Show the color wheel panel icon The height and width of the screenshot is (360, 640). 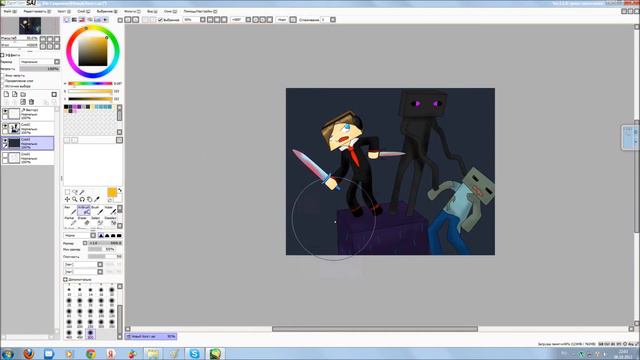coord(67,20)
